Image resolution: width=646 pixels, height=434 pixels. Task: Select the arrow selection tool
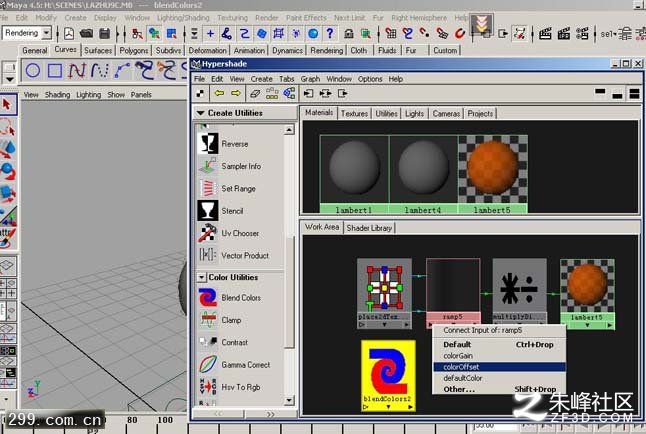point(7,104)
